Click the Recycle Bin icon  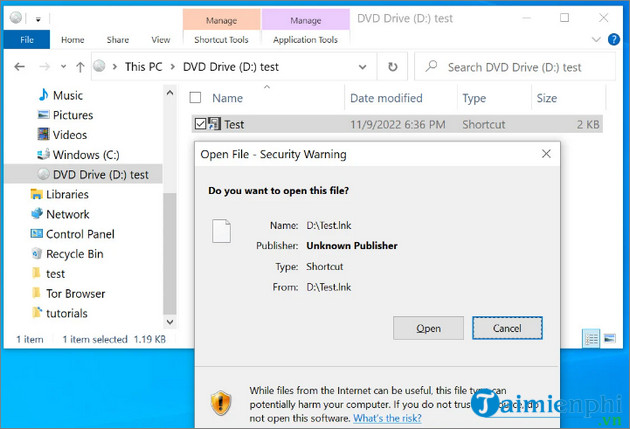tap(37, 253)
